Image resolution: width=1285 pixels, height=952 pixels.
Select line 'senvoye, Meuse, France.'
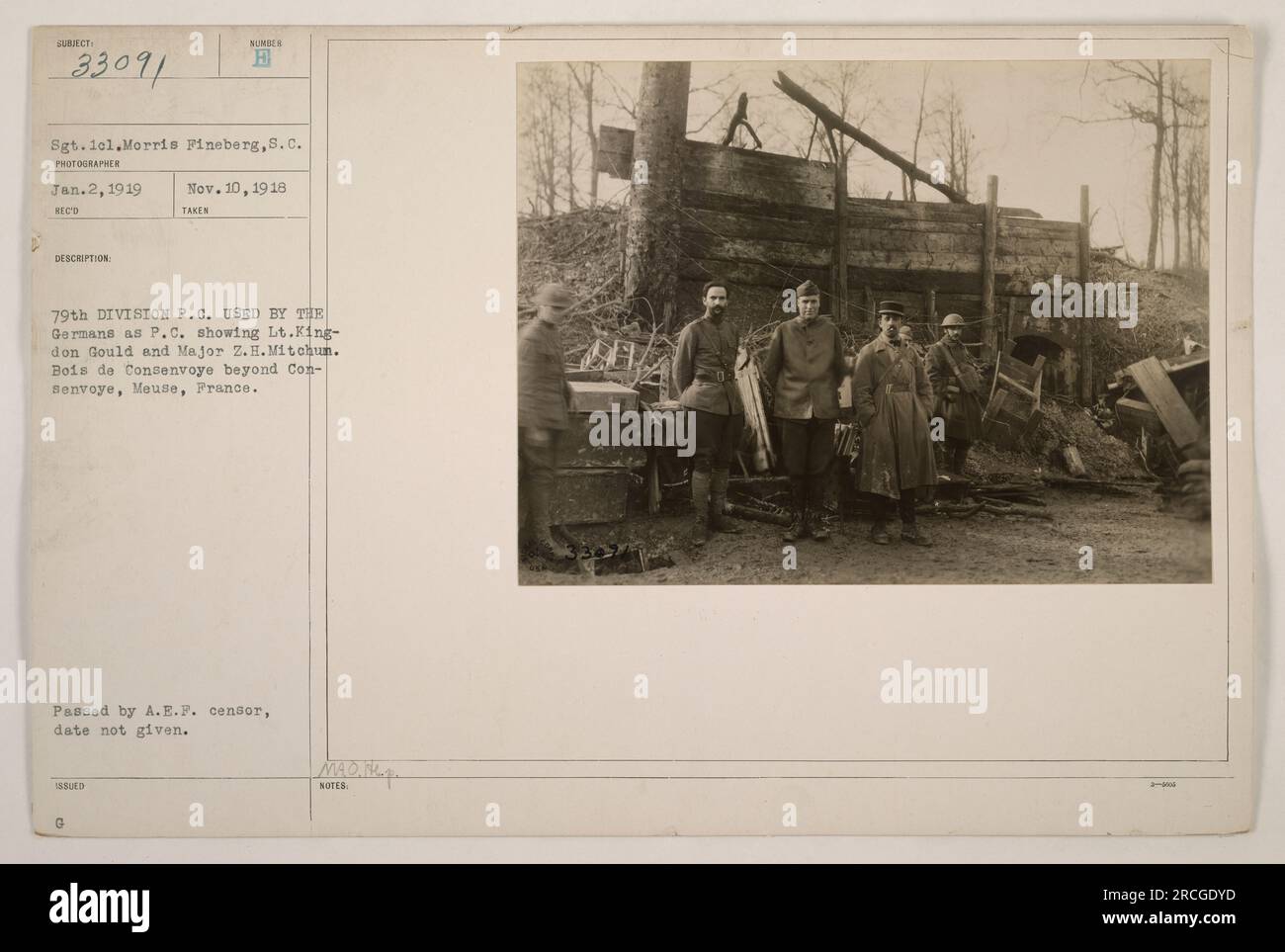156,389
